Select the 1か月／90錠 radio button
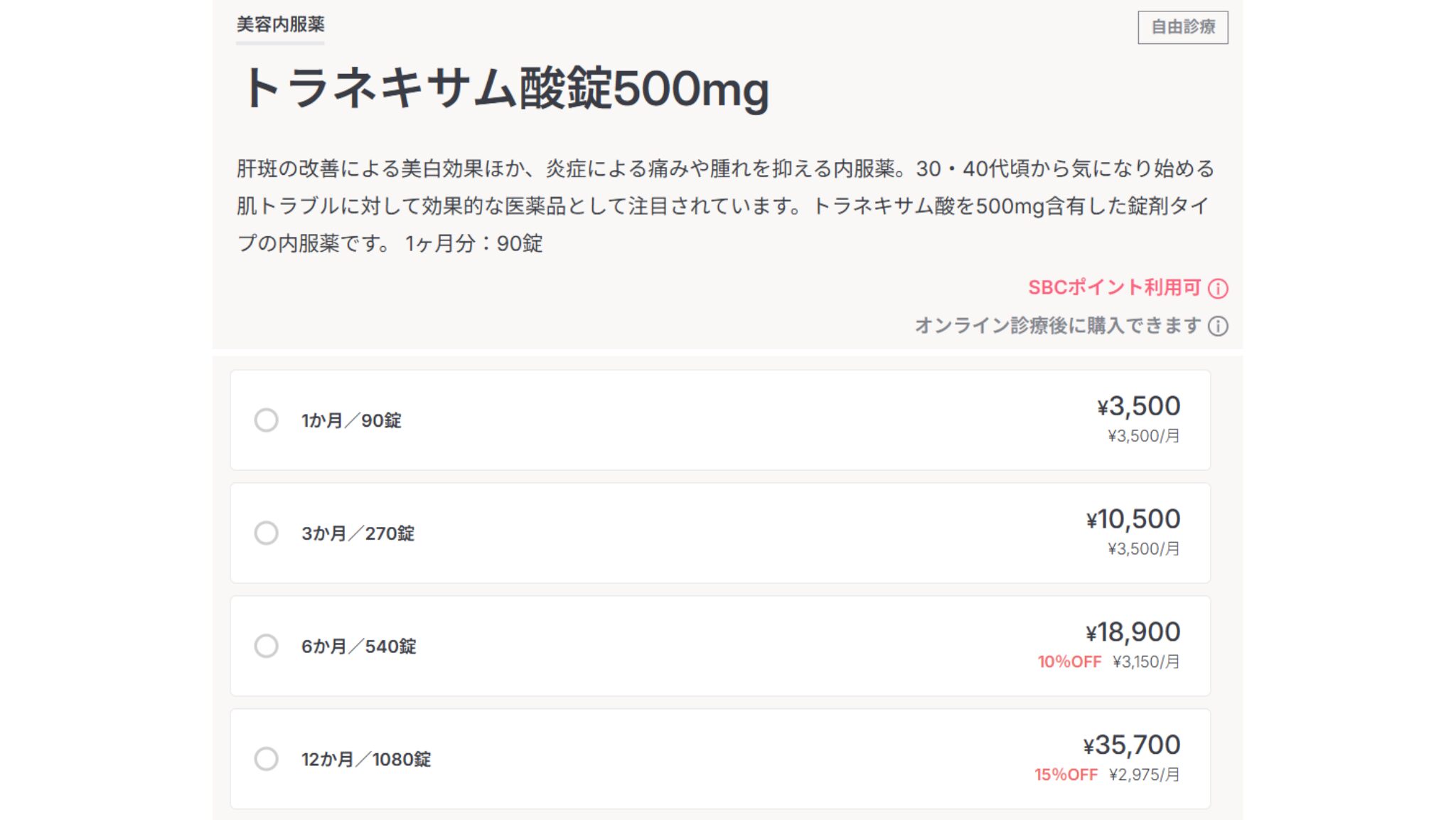1456x820 pixels. (x=267, y=420)
